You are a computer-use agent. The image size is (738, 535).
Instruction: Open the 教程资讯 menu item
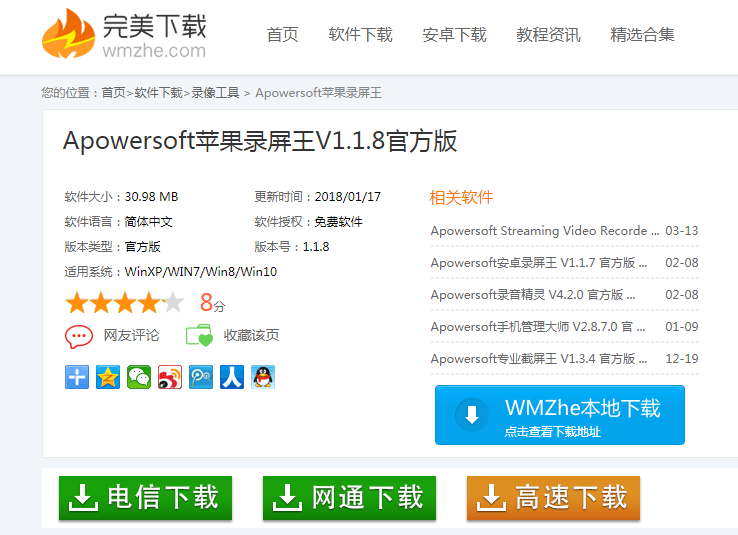[548, 35]
